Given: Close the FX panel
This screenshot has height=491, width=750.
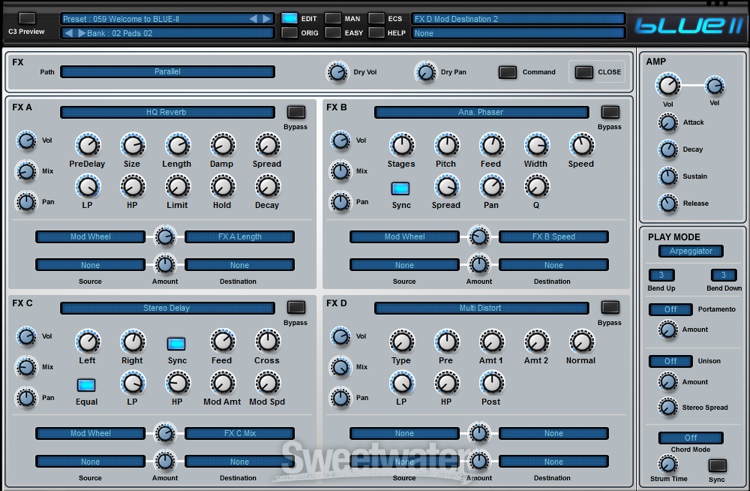Looking at the screenshot, I should 584,72.
